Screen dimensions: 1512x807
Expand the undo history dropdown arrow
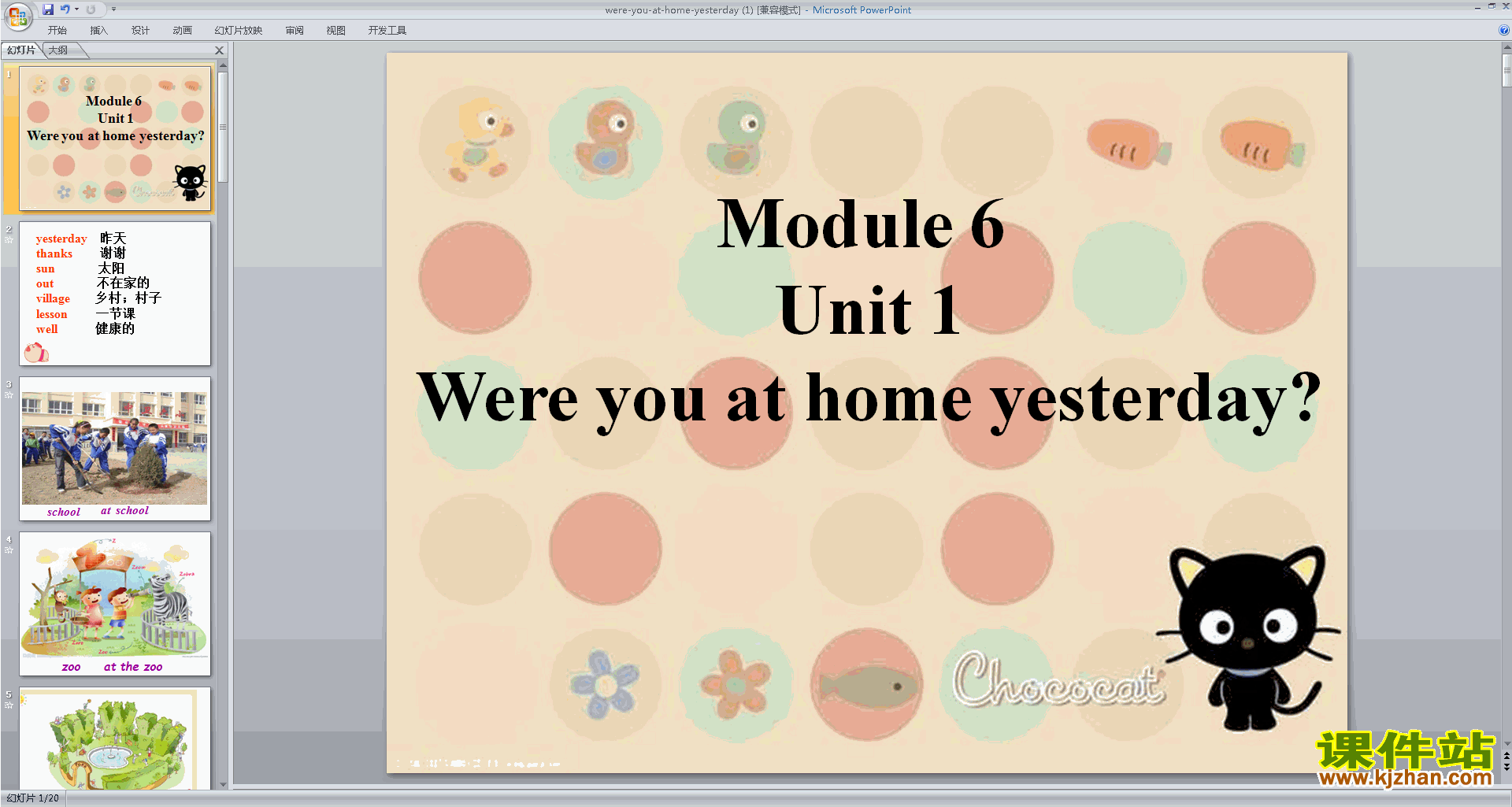point(76,9)
